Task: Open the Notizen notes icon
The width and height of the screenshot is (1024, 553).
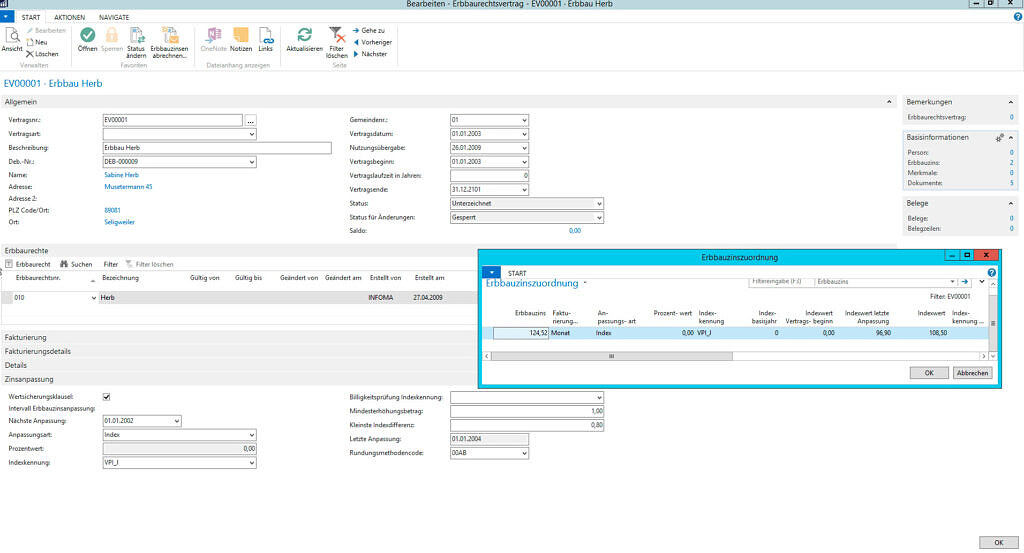Action: click(240, 35)
